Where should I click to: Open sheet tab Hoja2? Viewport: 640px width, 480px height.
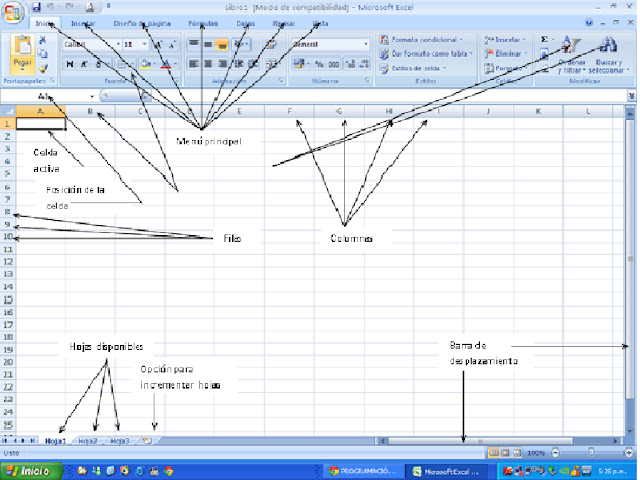coord(88,441)
